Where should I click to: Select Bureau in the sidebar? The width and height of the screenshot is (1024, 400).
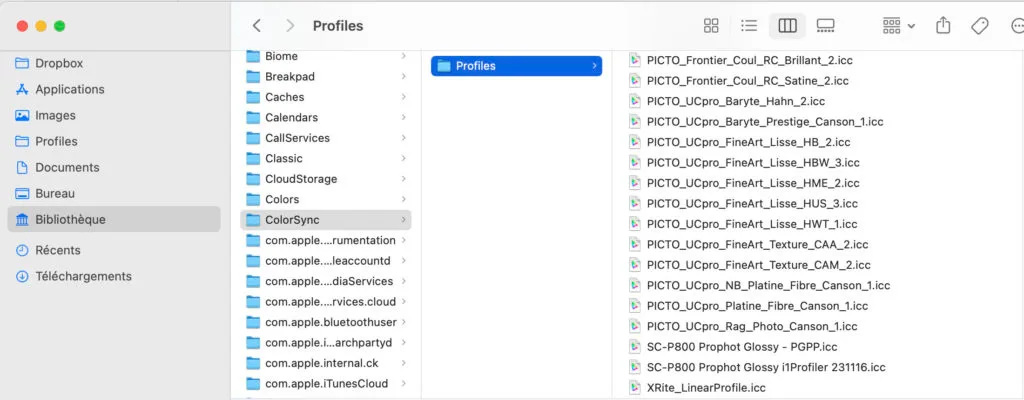tap(55, 193)
